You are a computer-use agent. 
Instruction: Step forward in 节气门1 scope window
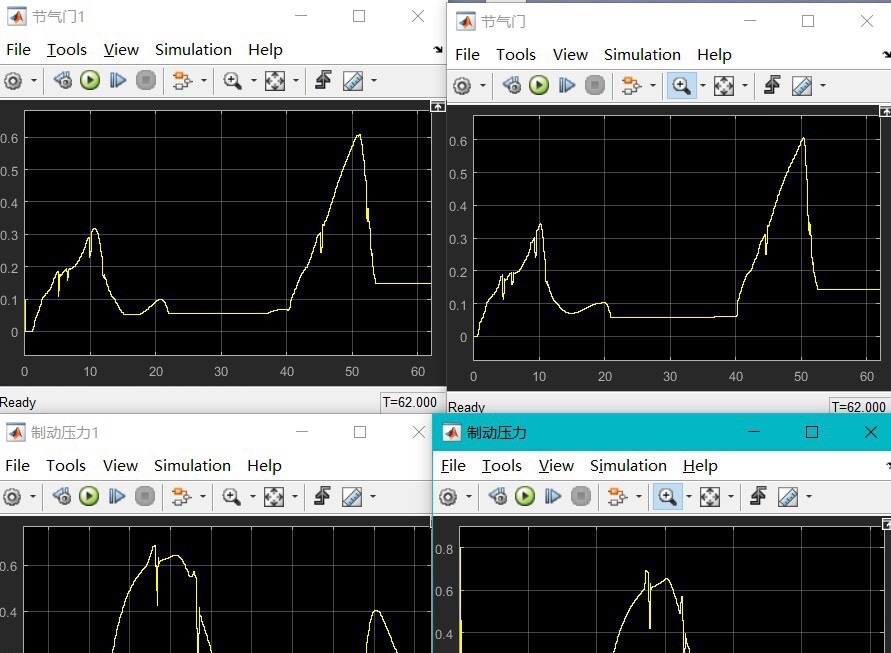point(118,80)
